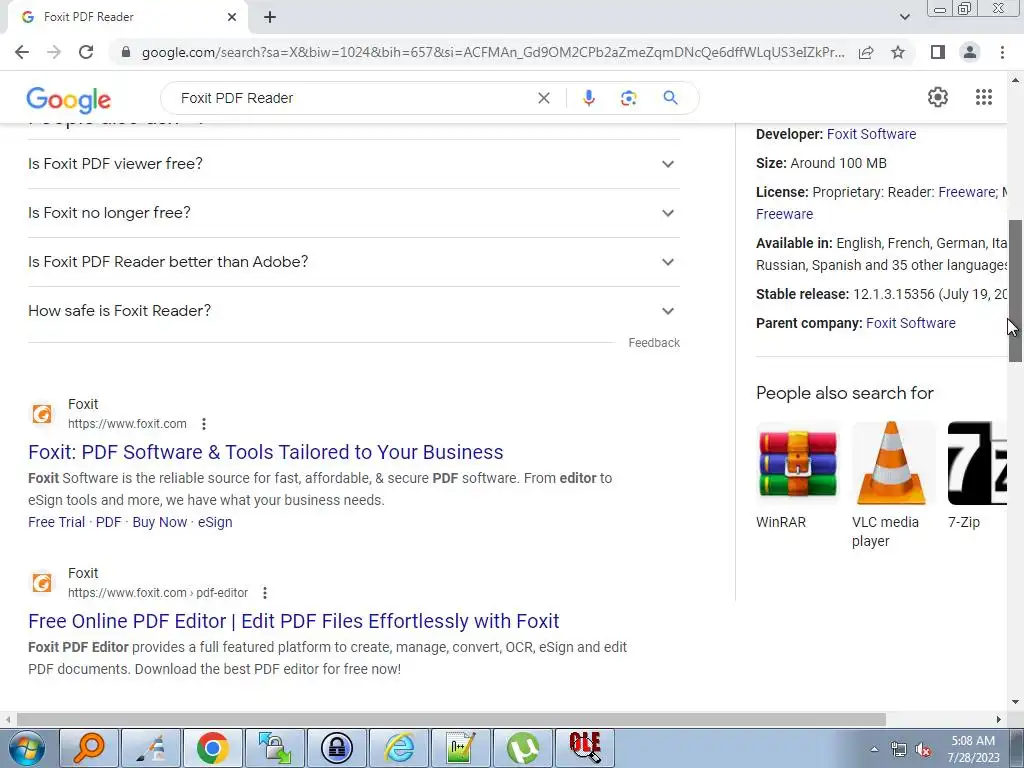The height and width of the screenshot is (768, 1024).
Task: Clear the search box with the X
Action: 543,98
